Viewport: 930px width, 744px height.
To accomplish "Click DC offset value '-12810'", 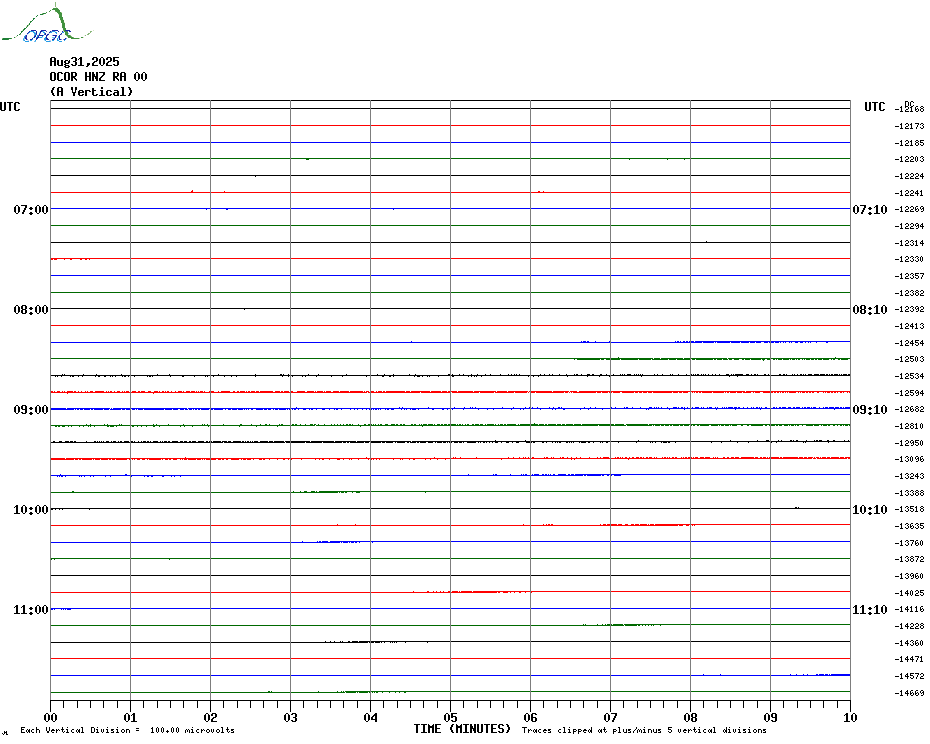I will (x=909, y=427).
